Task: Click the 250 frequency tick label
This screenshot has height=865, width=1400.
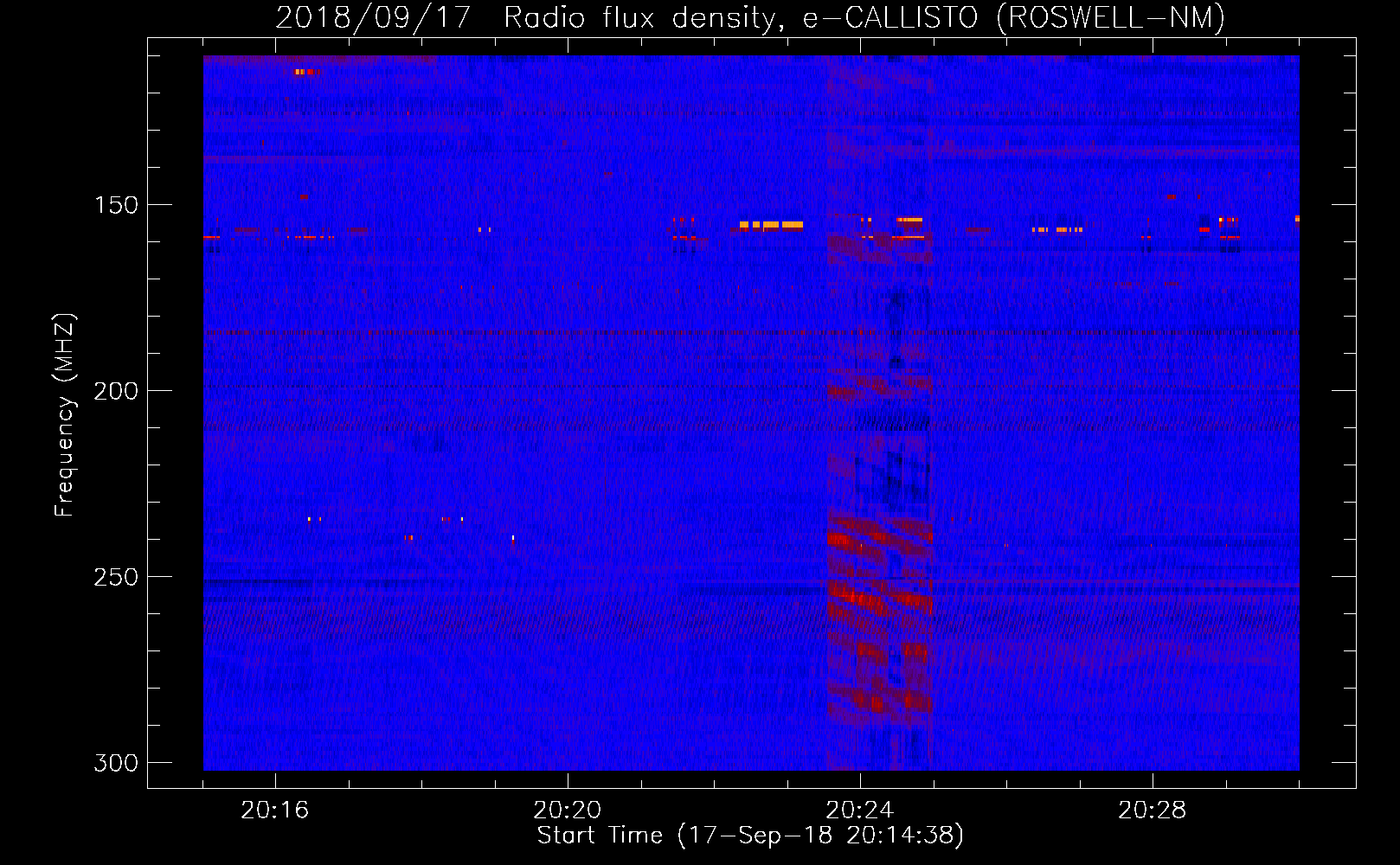Action: point(116,577)
